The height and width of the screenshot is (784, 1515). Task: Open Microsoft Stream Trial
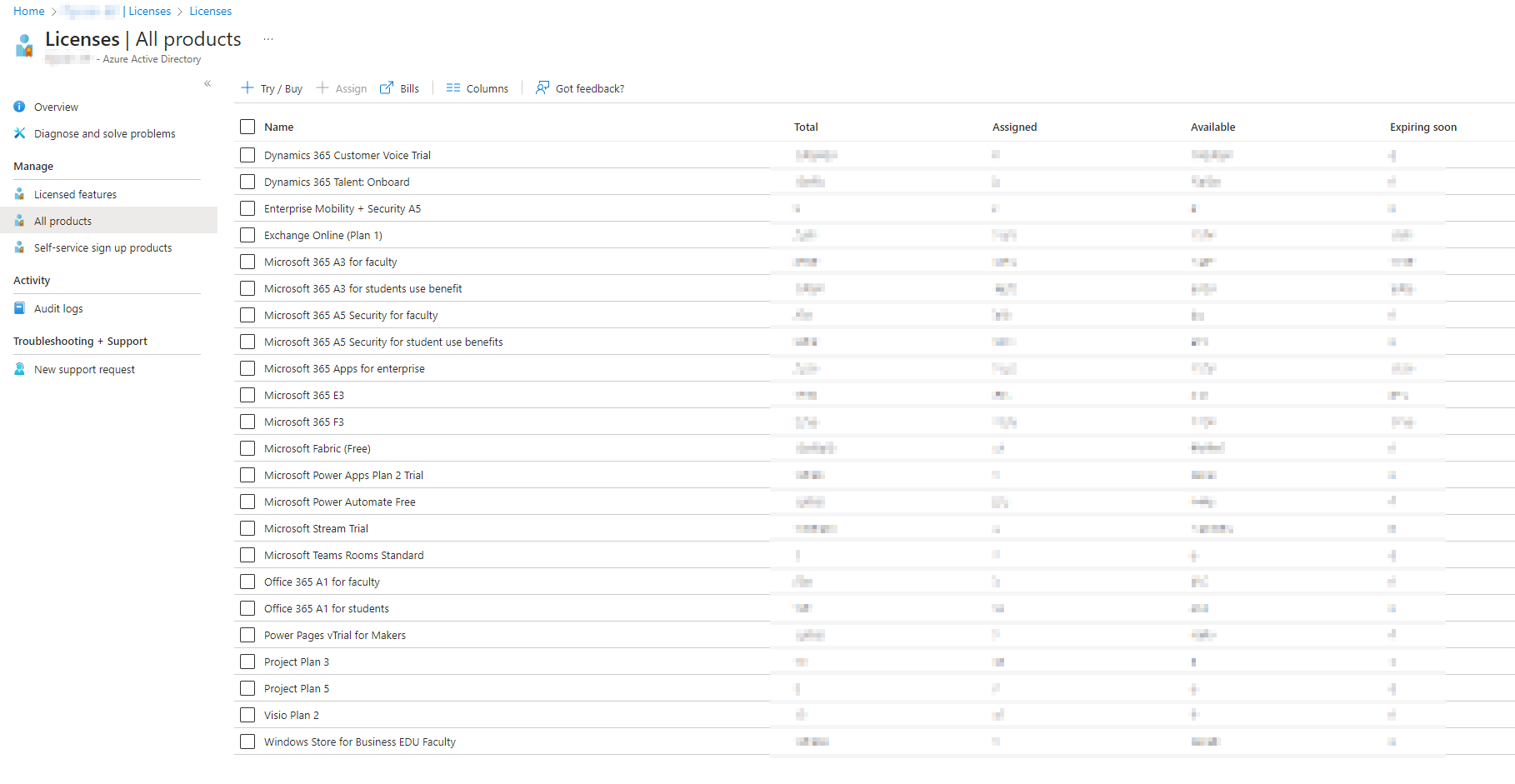pos(316,528)
